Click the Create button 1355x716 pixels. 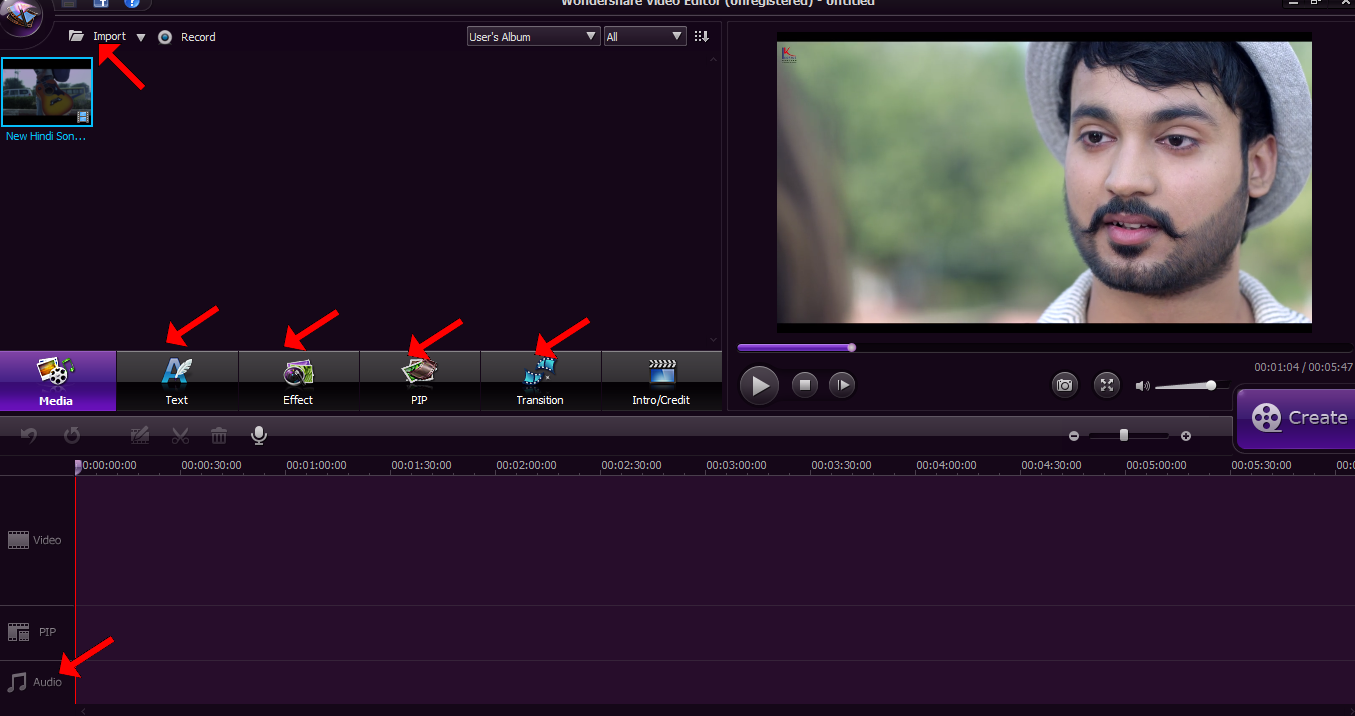[1296, 418]
